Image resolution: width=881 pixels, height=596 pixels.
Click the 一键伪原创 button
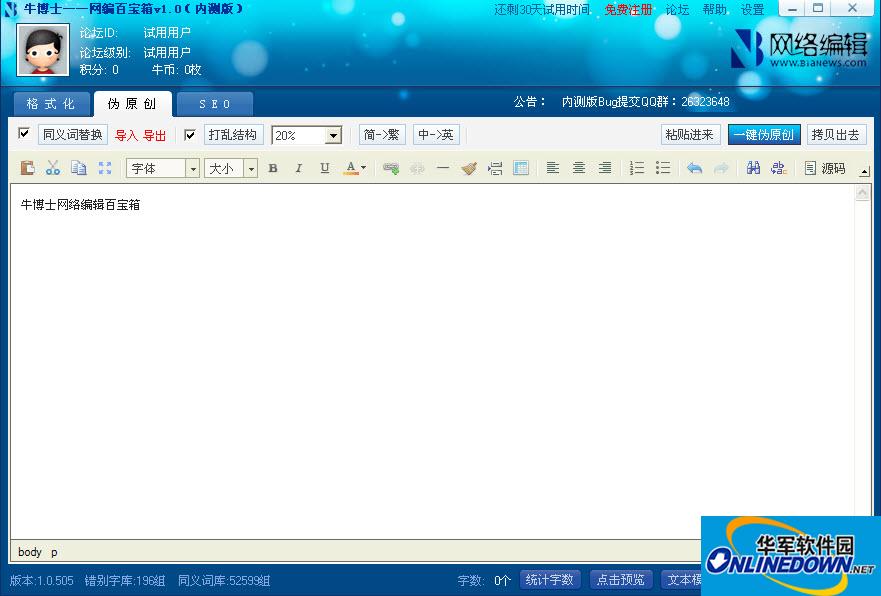764,135
